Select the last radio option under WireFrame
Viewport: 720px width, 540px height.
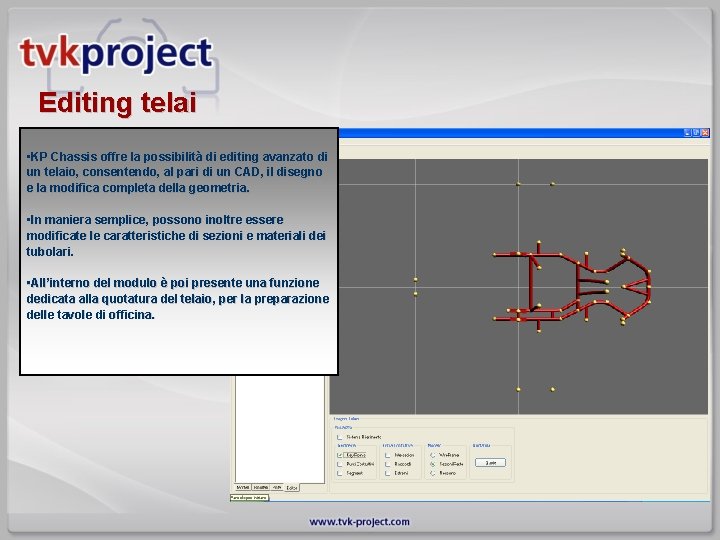[x=433, y=473]
